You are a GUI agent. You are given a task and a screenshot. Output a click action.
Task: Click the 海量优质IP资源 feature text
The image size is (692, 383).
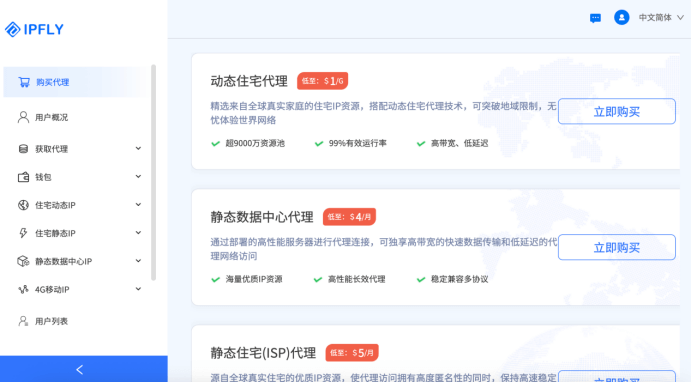click(x=254, y=279)
